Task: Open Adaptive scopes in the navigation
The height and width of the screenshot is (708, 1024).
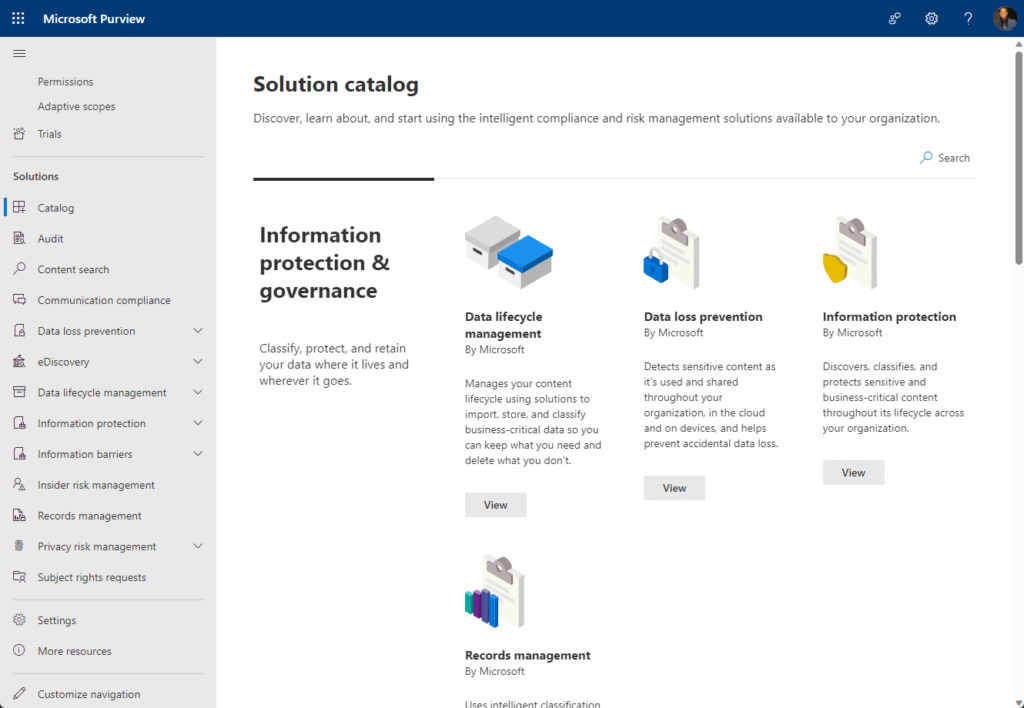Action: [x=76, y=106]
